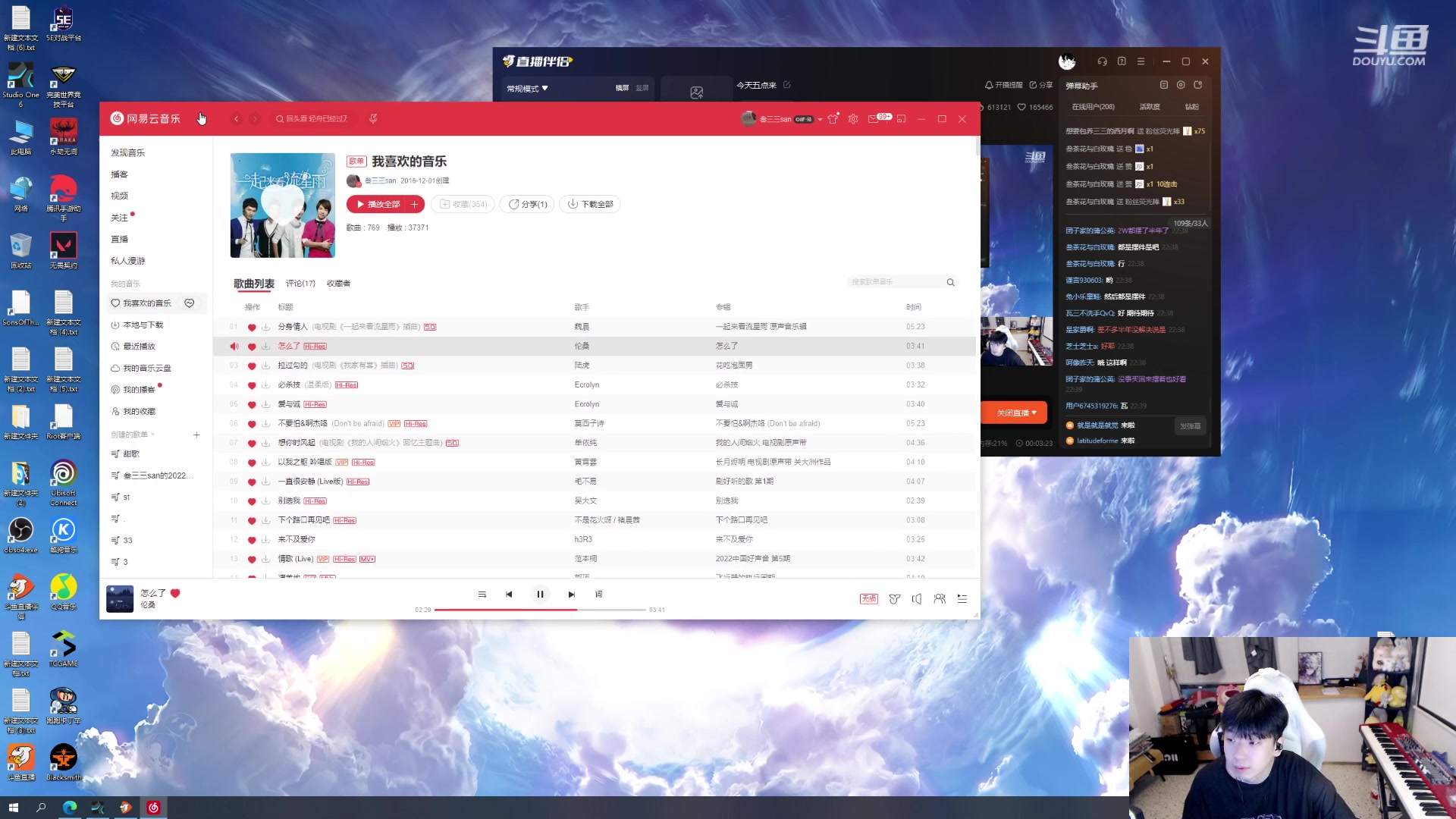The image size is (1456, 819).
Task: Switch to mini player mode icon
Action: (x=901, y=119)
